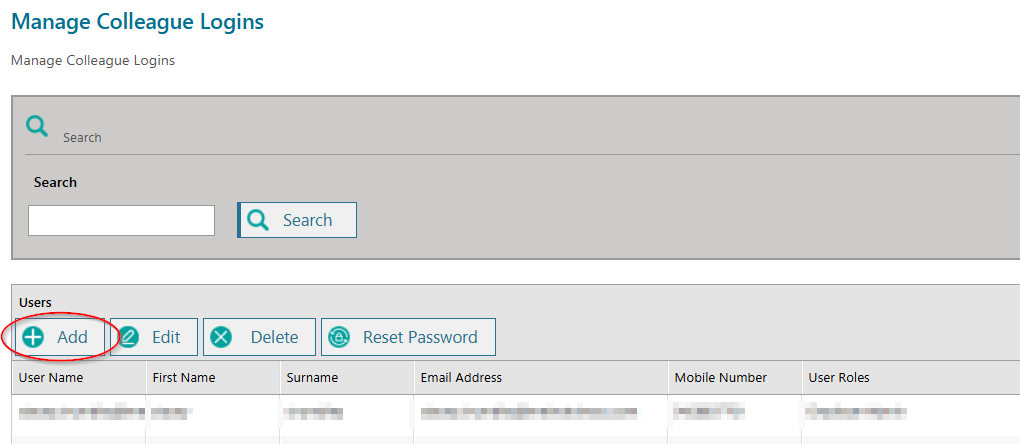Screen dimensions: 1020x444
Task: Click the magnifying glass icon on Search button
Action: [x=258, y=220]
